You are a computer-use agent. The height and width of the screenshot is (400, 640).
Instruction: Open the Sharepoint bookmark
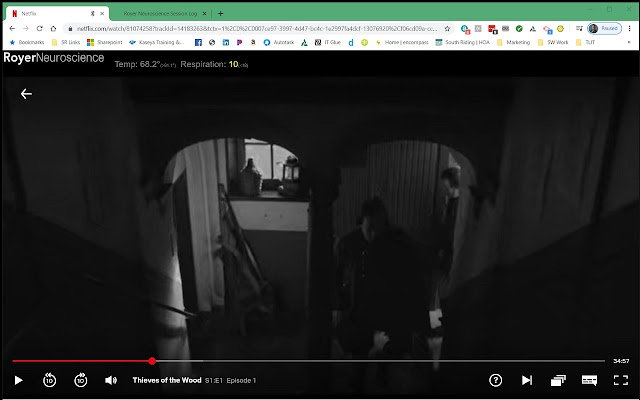click(x=105, y=42)
